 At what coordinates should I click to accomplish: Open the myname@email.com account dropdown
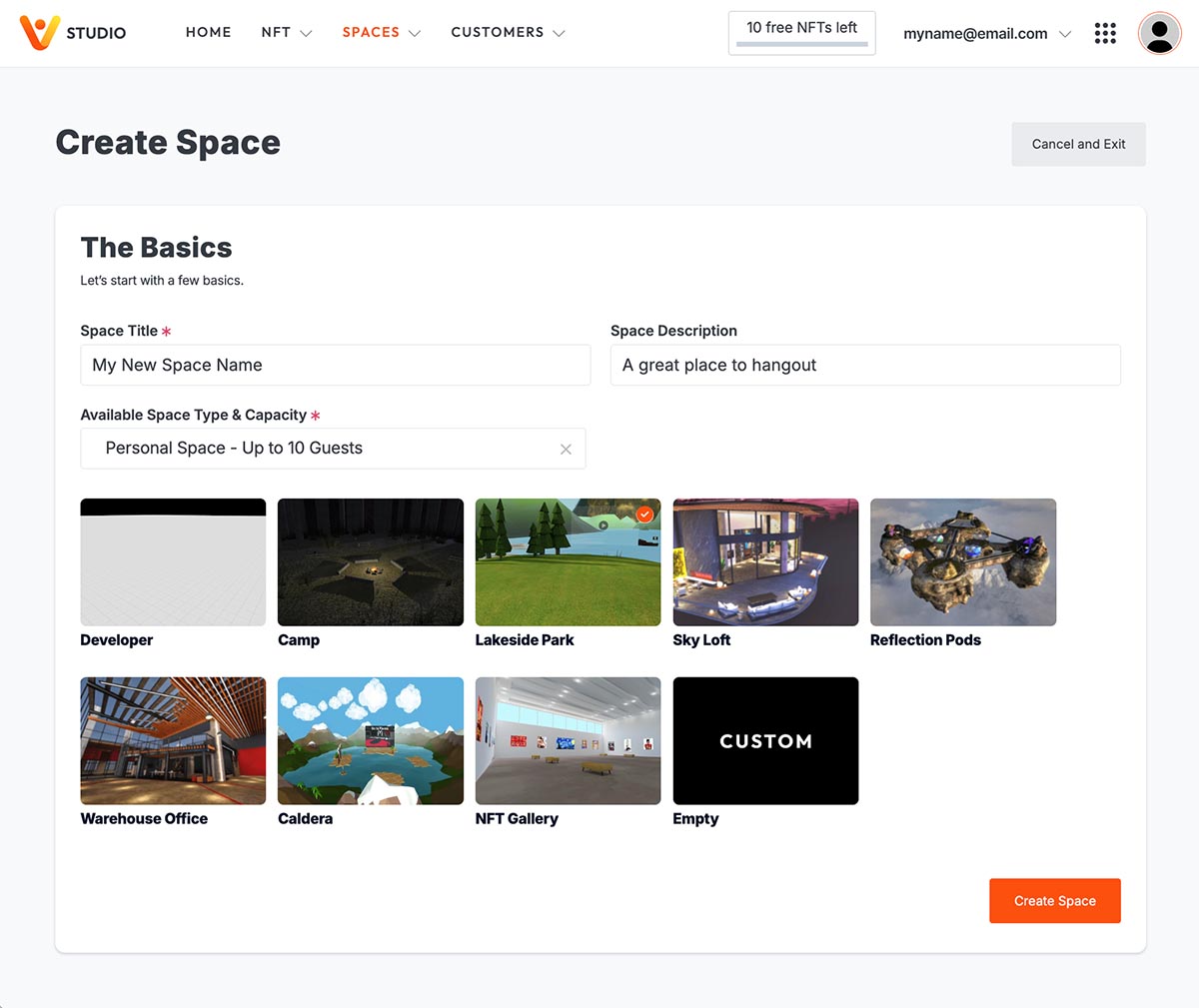pos(986,33)
